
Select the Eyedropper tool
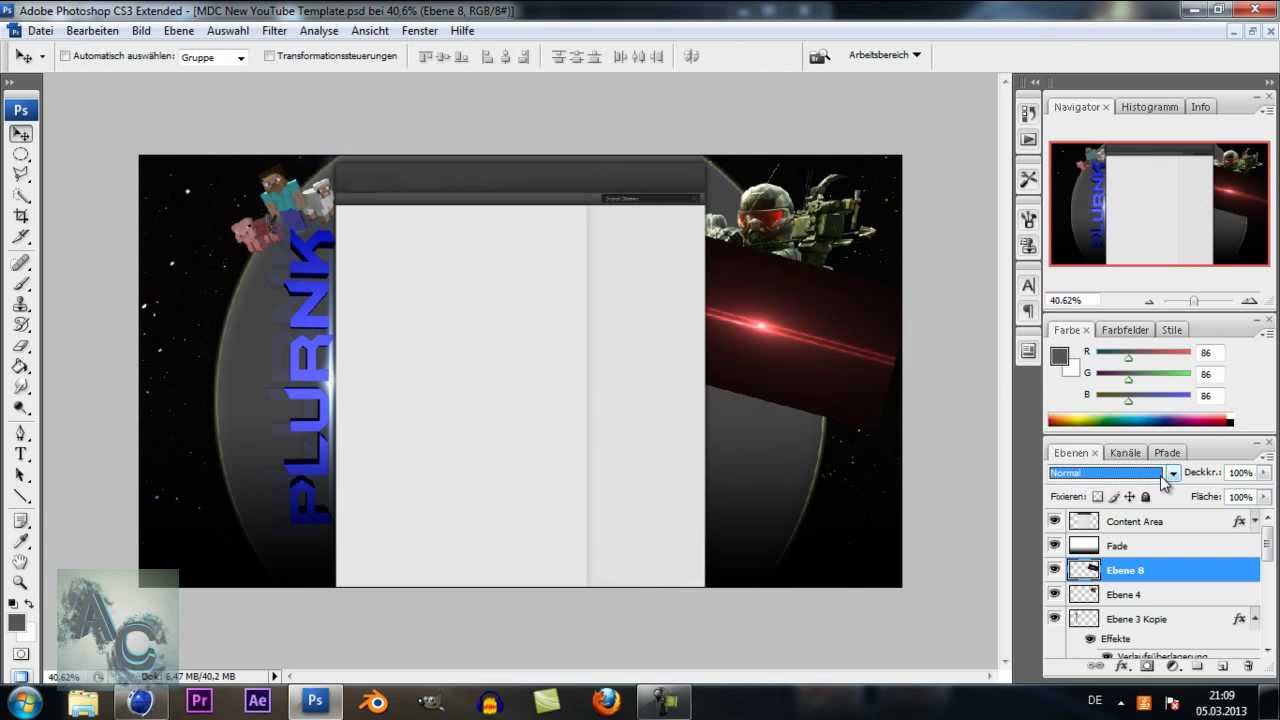point(21,541)
